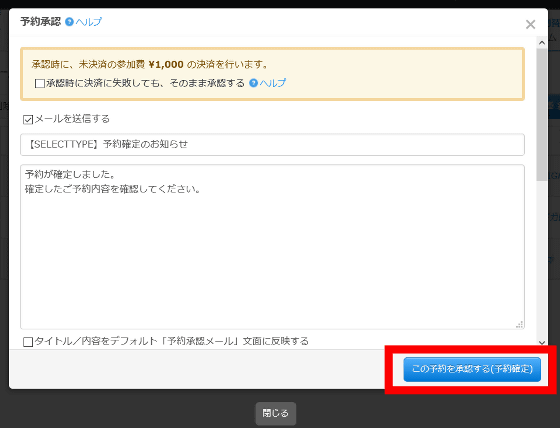Click the help icon in the yellow payment notice
Image resolution: width=560 pixels, height=428 pixels.
click(253, 83)
